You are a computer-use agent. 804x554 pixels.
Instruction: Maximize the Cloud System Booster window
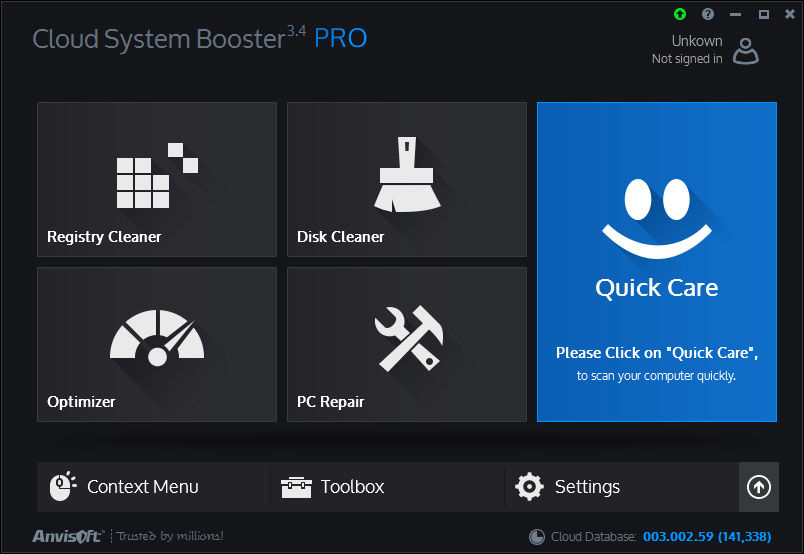pos(763,14)
